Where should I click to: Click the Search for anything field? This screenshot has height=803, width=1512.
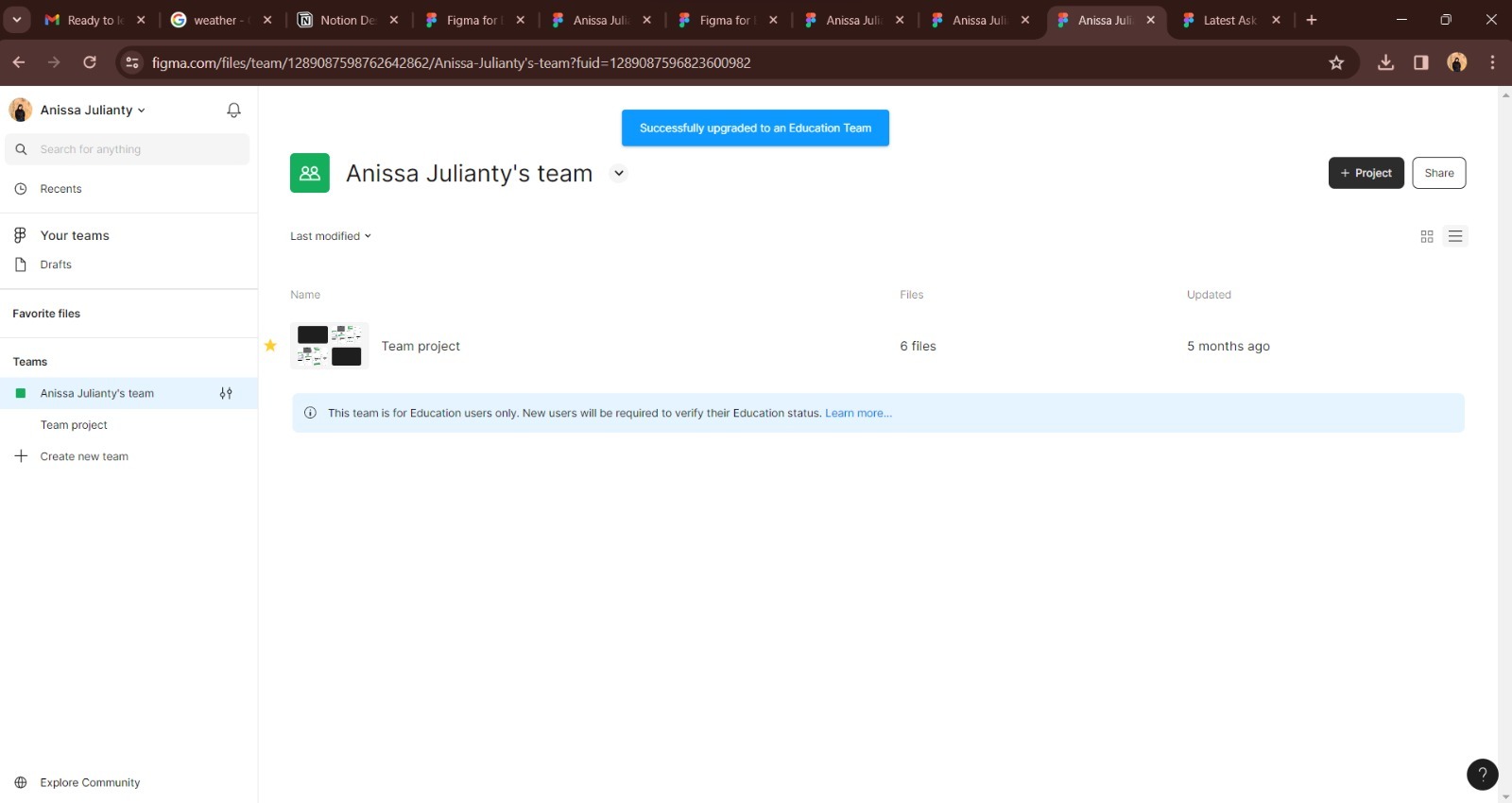click(x=128, y=149)
